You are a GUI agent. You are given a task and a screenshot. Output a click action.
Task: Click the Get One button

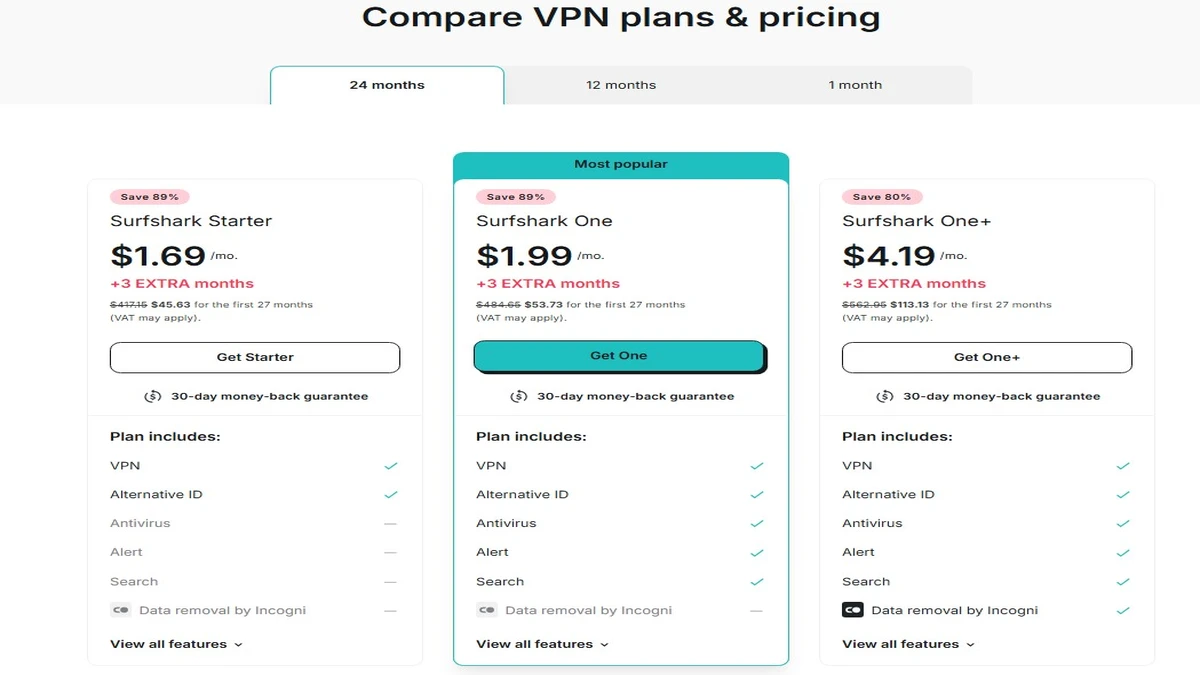pyautogui.click(x=620, y=355)
